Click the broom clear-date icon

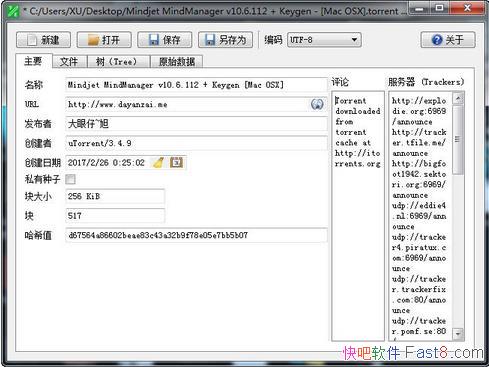point(158,163)
